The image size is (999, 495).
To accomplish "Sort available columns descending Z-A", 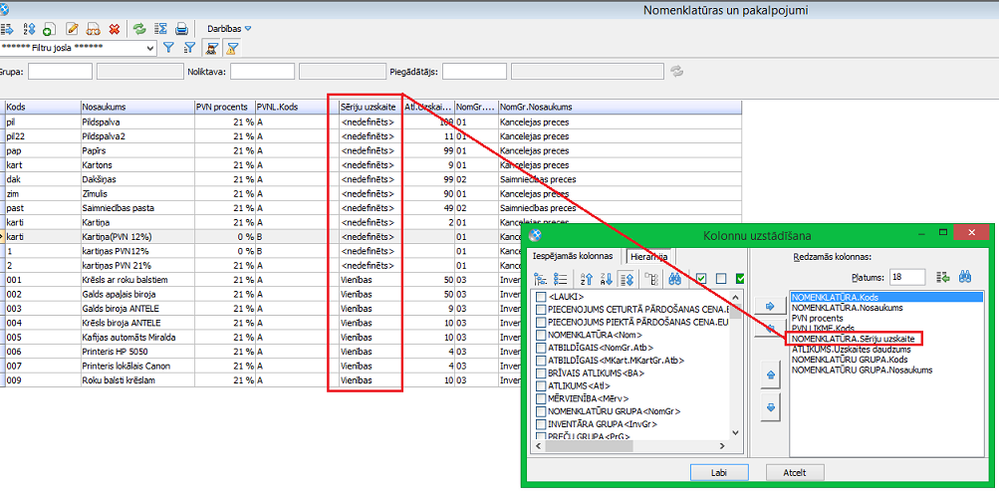I will pyautogui.click(x=607, y=278).
